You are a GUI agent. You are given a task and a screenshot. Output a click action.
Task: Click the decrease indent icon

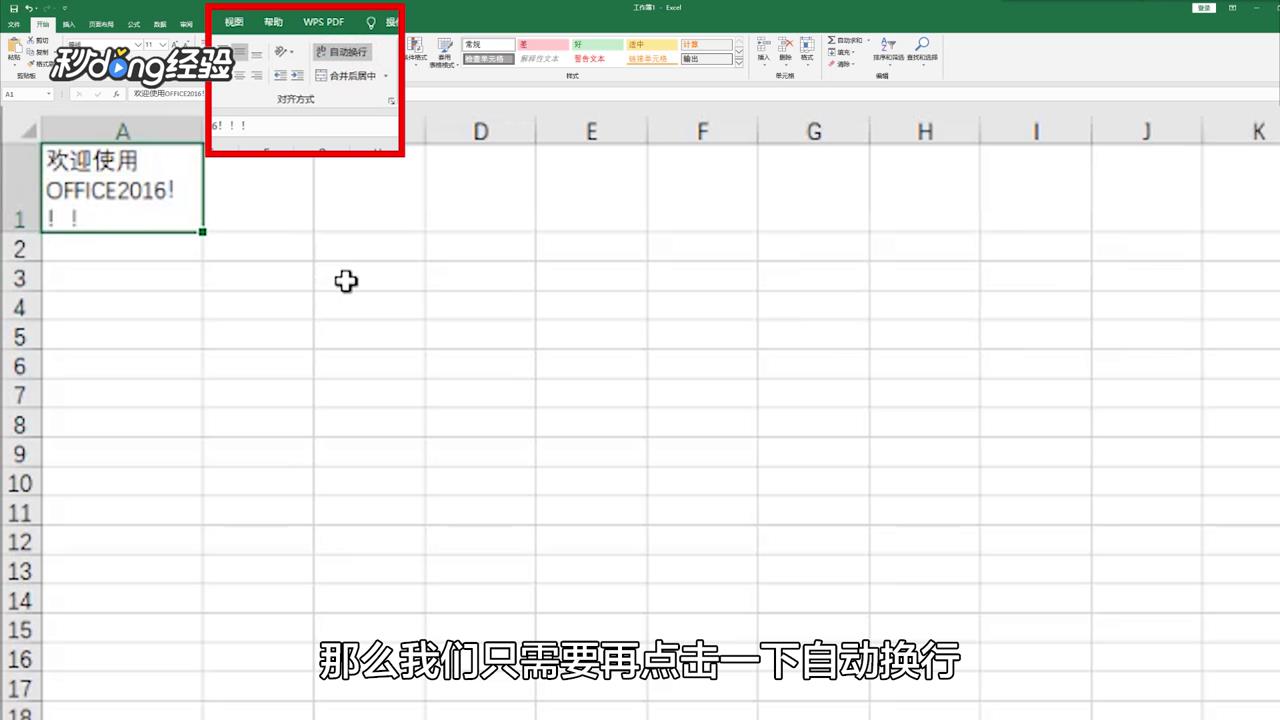(280, 76)
